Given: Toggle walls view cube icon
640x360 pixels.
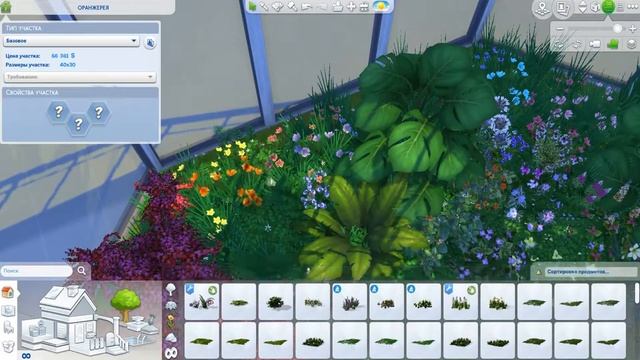Looking at the screenshot, I should [x=595, y=7].
